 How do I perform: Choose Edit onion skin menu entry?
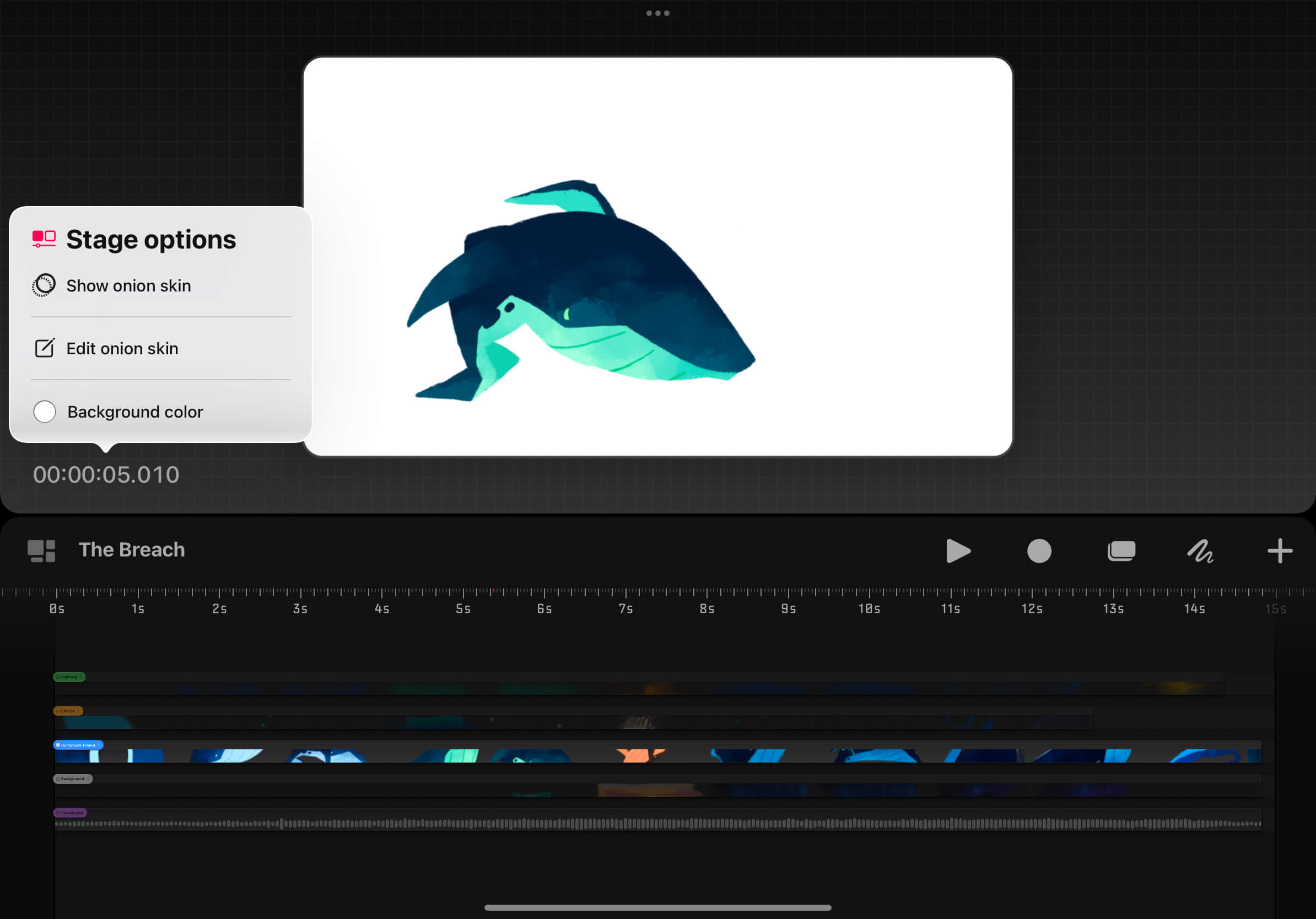click(122, 348)
